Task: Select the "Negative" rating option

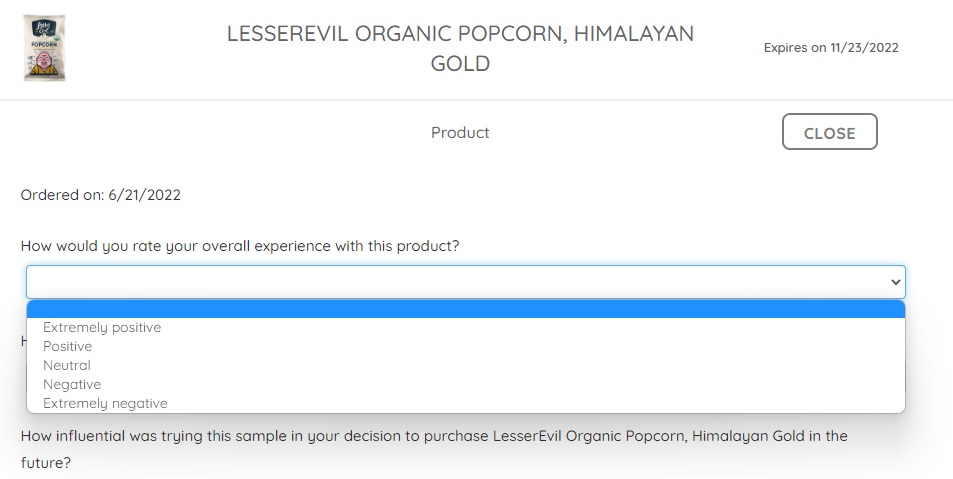Action: (x=72, y=384)
